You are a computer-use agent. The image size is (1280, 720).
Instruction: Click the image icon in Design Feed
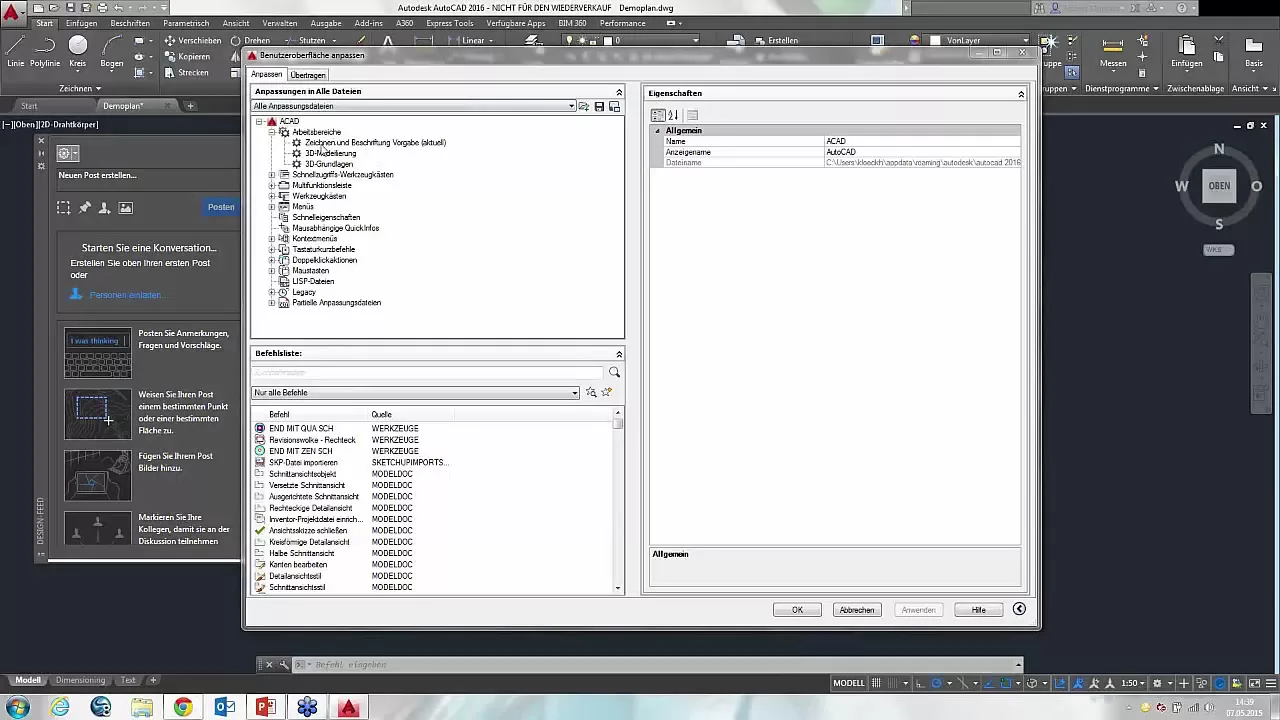[x=125, y=207]
